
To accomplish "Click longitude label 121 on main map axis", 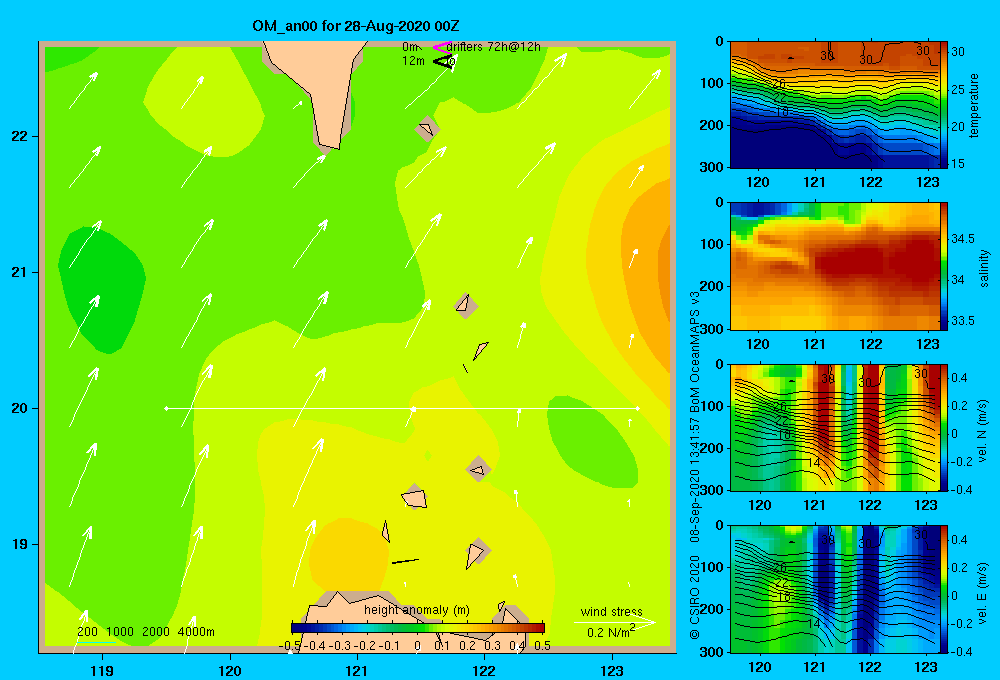I will pos(357,670).
